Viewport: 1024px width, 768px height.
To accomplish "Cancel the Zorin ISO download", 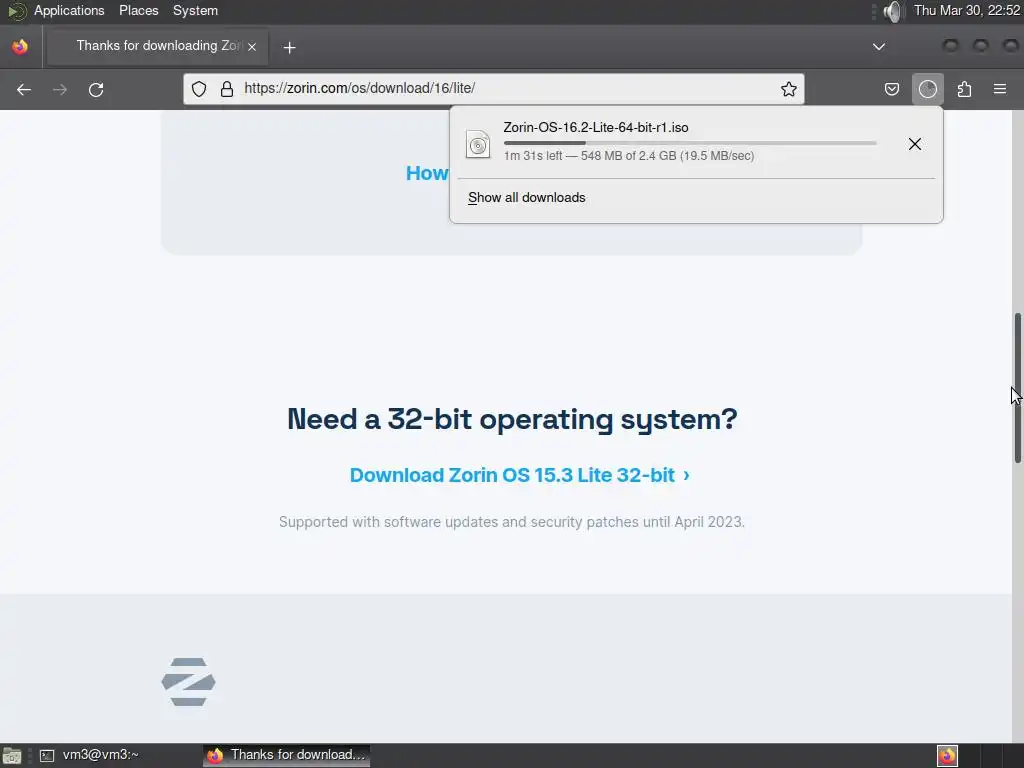I will (915, 144).
